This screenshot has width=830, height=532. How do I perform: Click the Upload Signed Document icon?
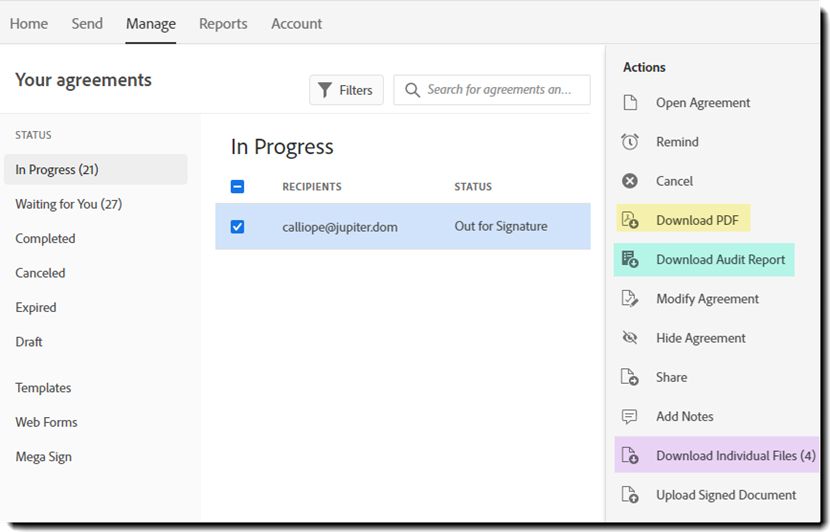[x=630, y=494]
